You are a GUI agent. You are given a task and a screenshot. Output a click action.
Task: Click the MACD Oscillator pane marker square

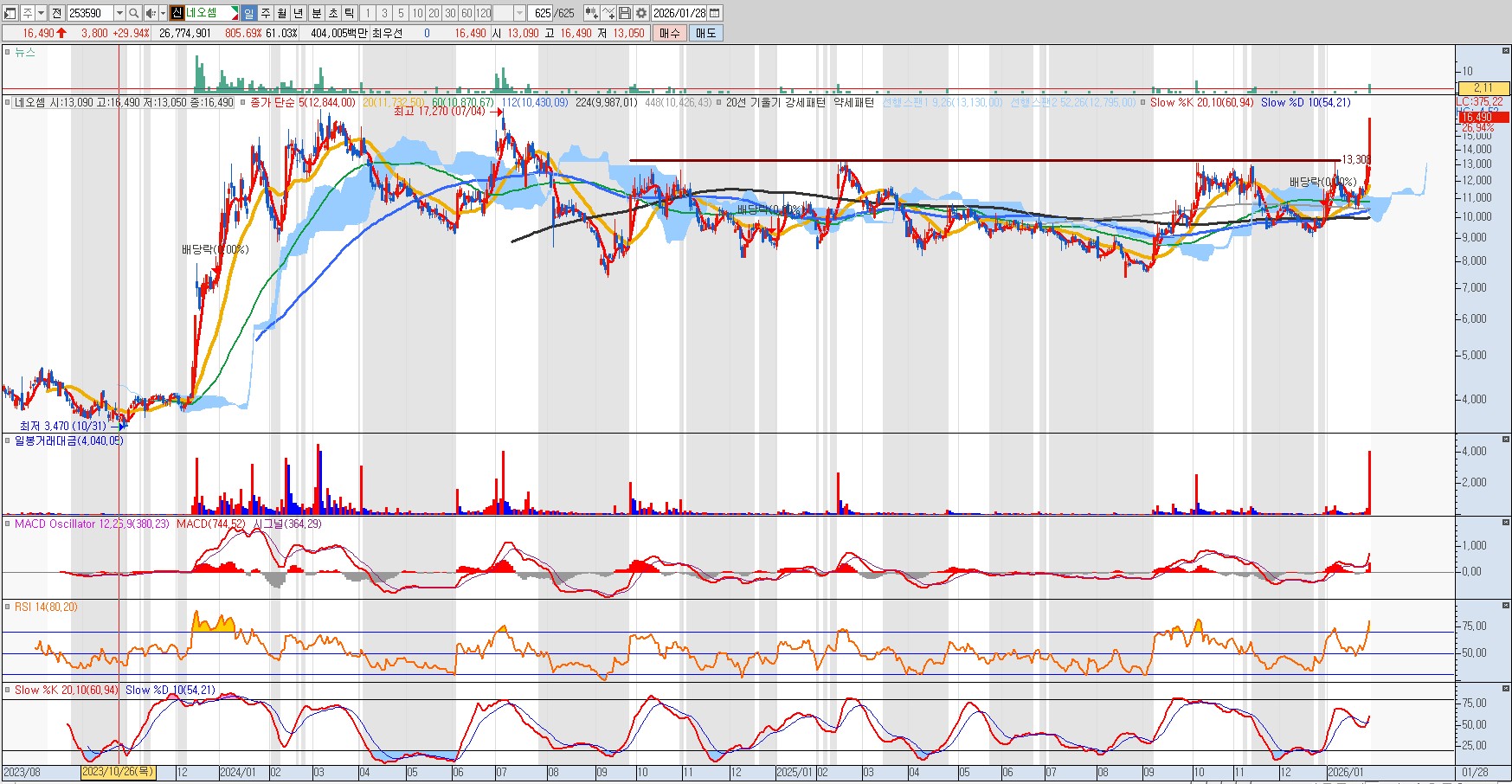click(8, 524)
